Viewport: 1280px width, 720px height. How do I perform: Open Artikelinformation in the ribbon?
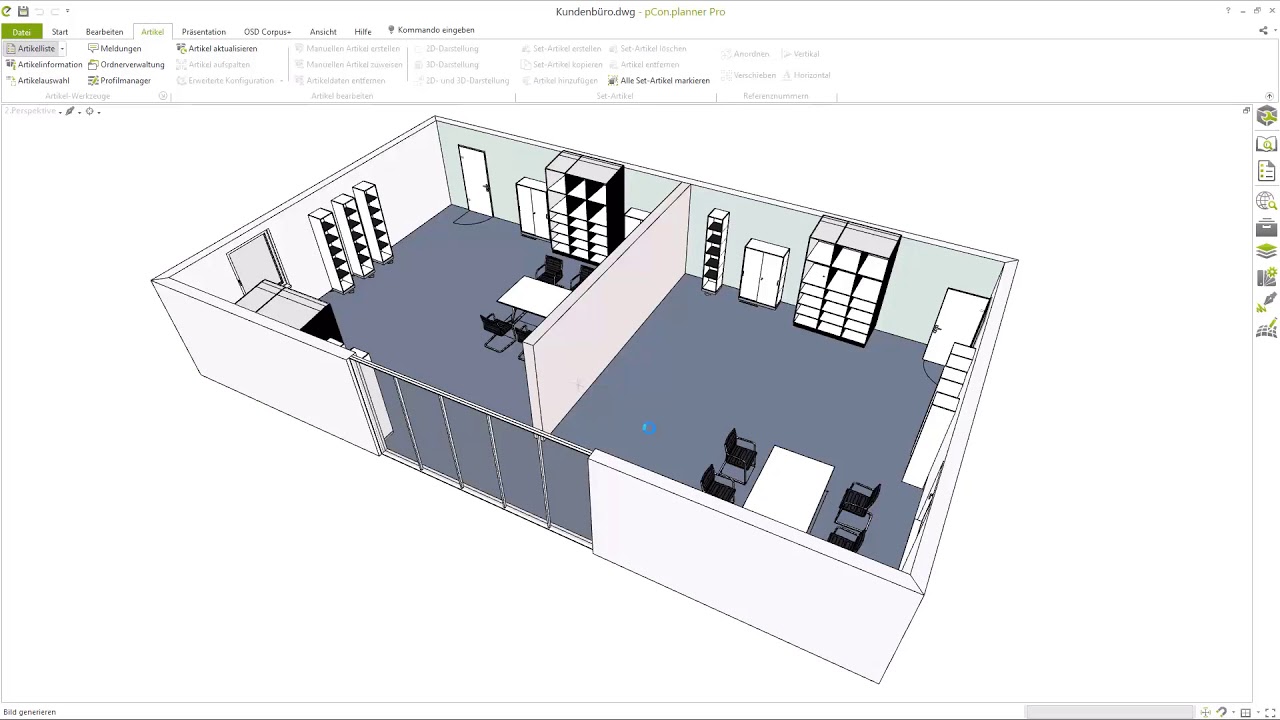(44, 64)
